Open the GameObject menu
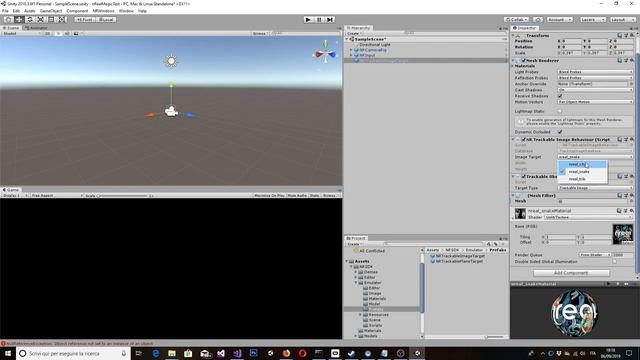This screenshot has height=360, width=640. click(x=51, y=11)
